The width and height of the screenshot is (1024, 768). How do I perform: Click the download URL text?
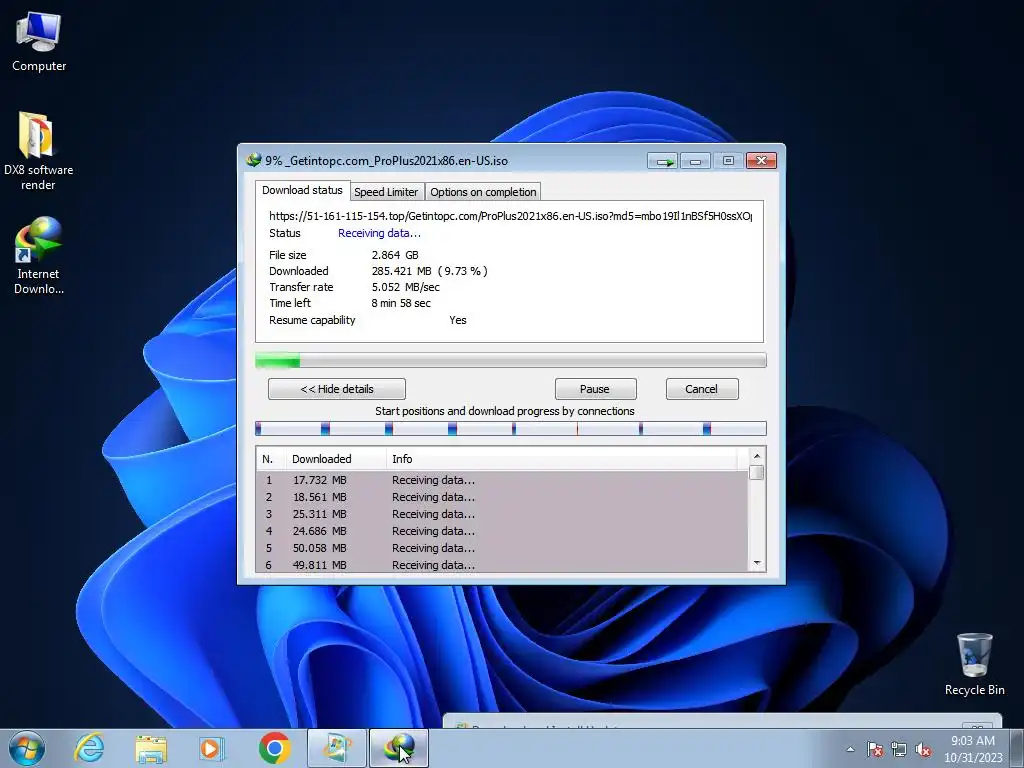[x=511, y=216]
